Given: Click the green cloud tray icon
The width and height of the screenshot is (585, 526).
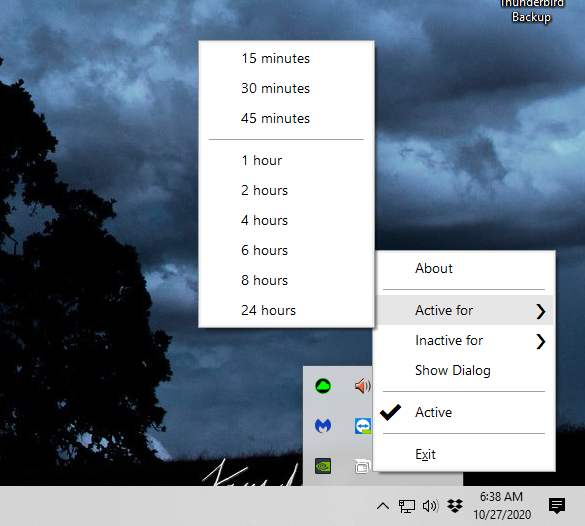Looking at the screenshot, I should [x=323, y=386].
